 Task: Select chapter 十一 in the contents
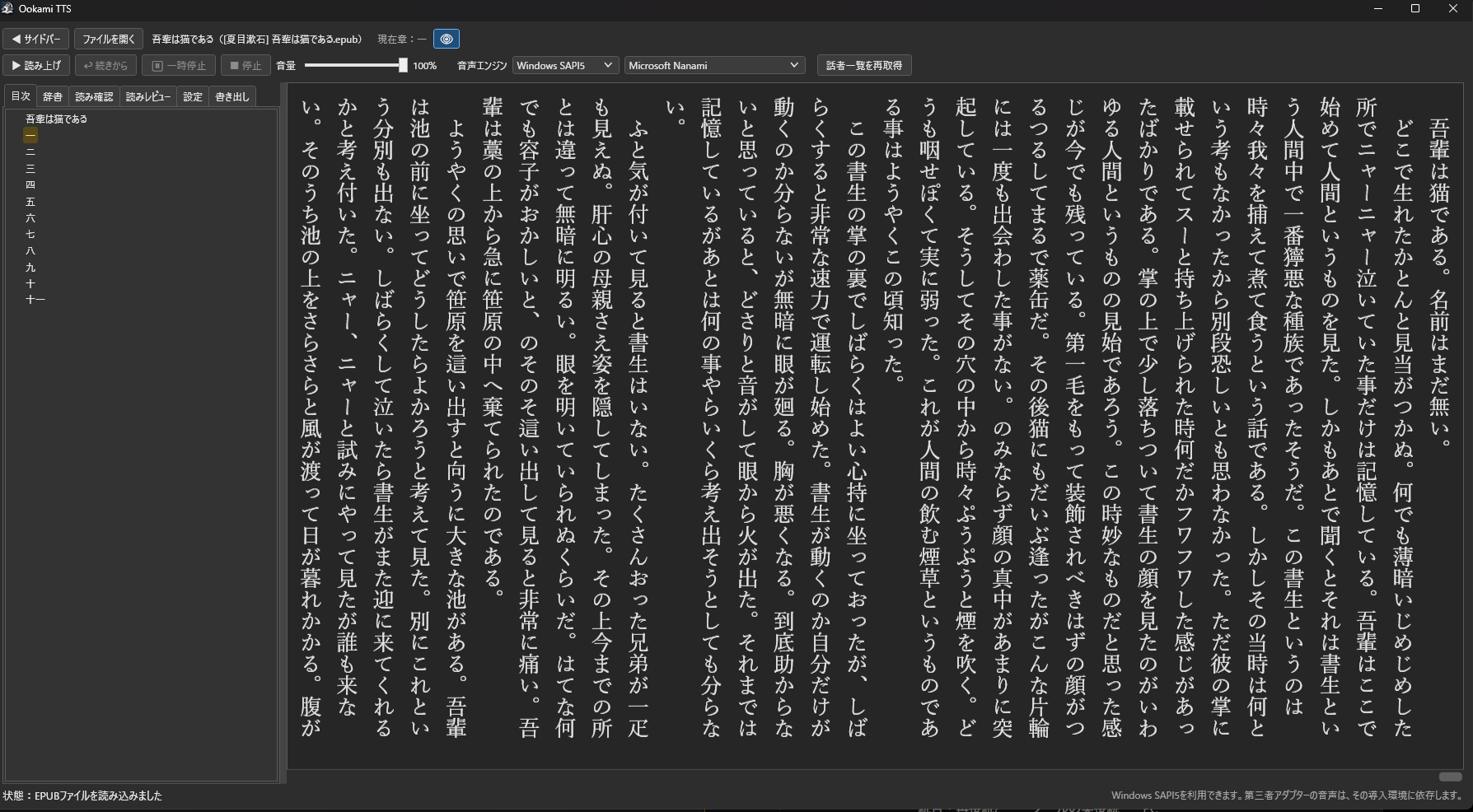[x=35, y=300]
